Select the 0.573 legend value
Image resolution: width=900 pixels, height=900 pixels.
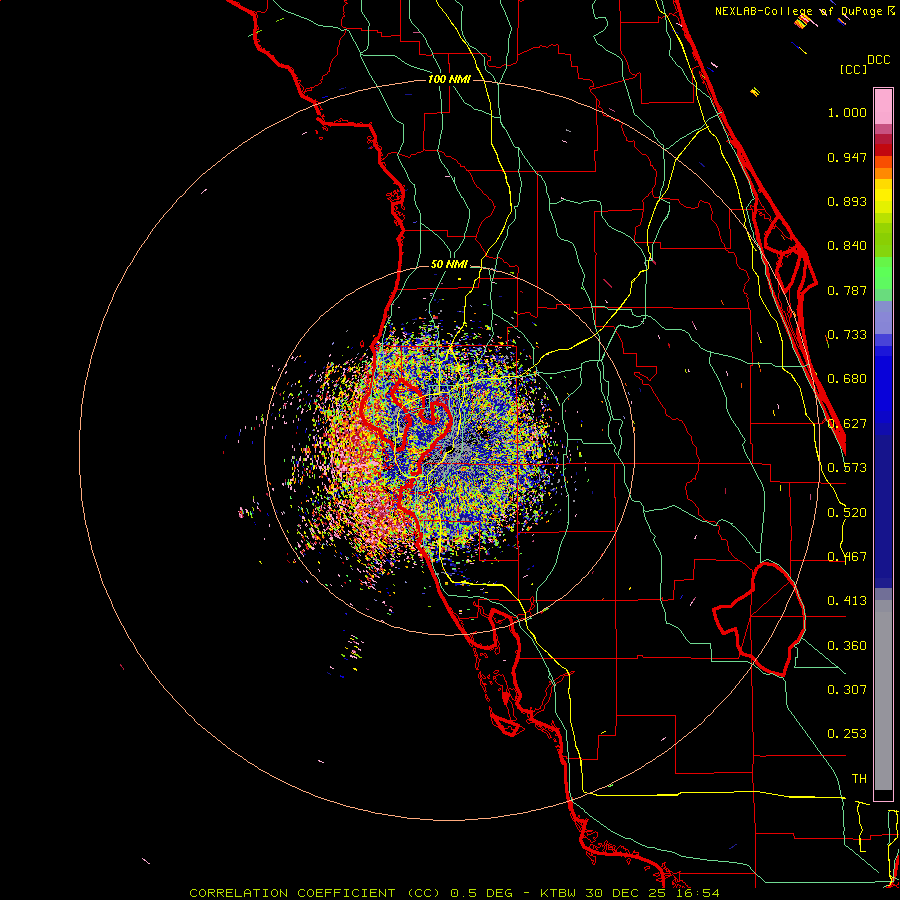pyautogui.click(x=847, y=468)
